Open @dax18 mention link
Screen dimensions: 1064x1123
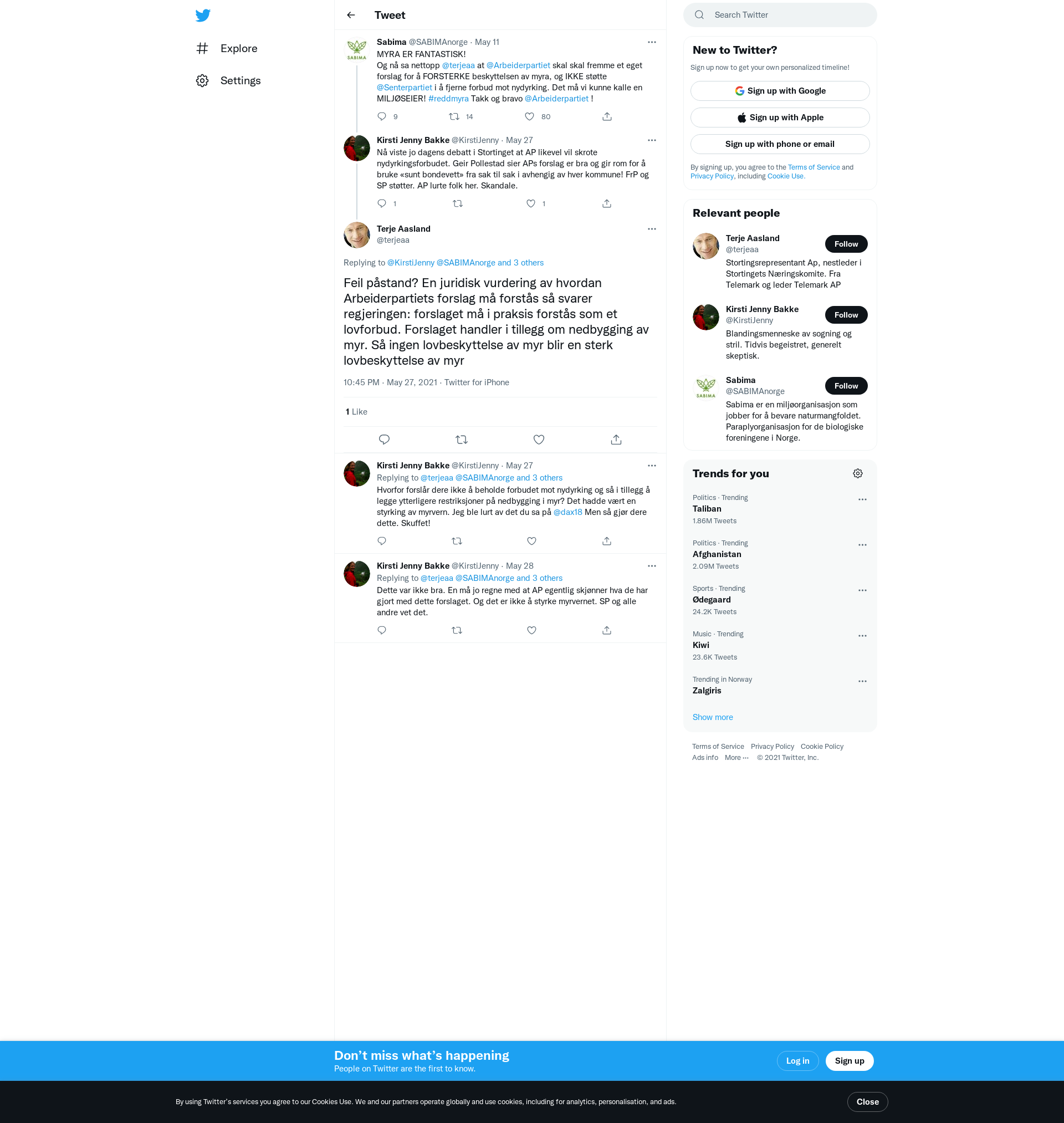[567, 512]
